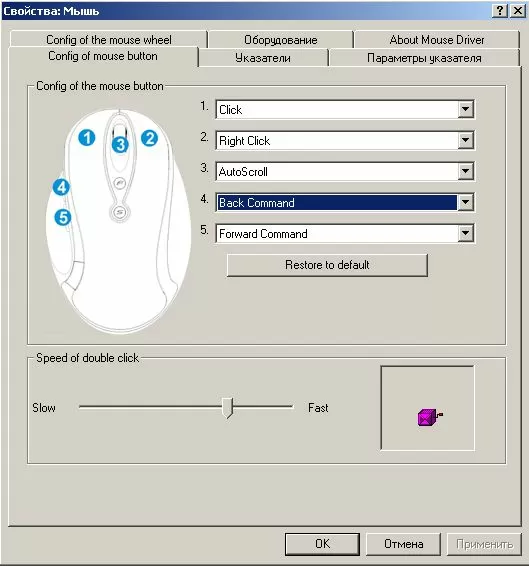
Task: Click the question mark help button in title bar
Action: pyautogui.click(x=500, y=10)
